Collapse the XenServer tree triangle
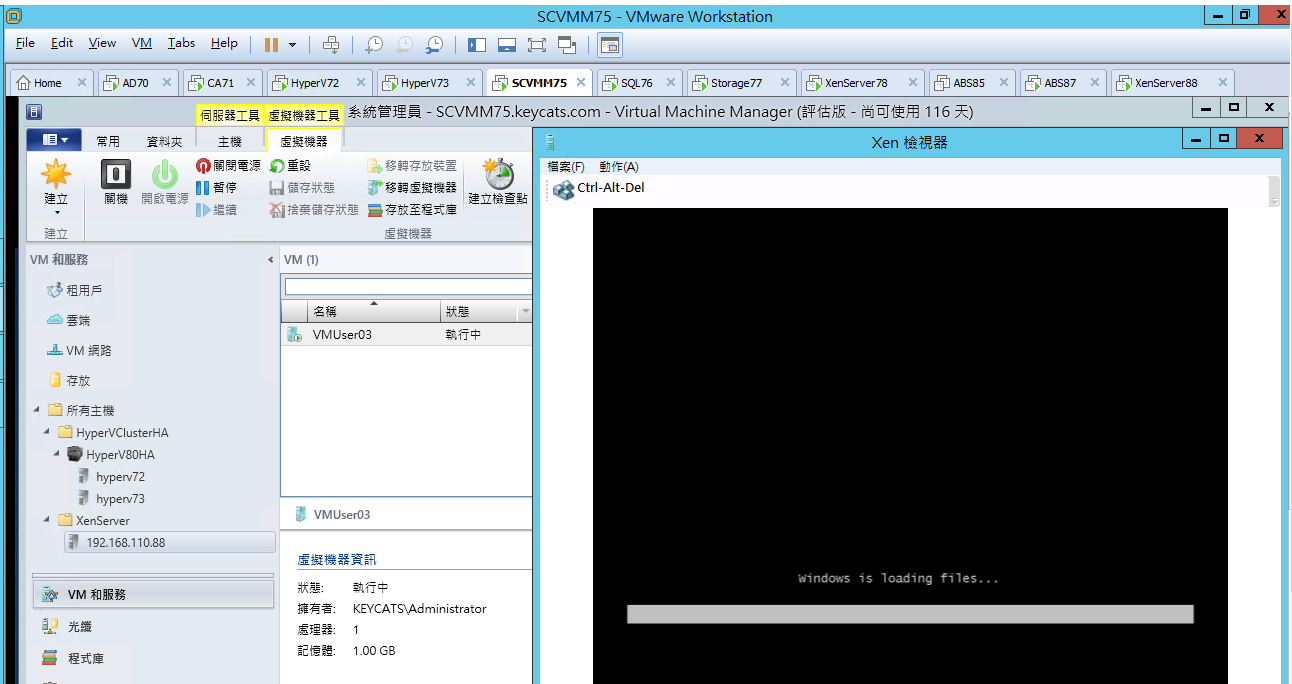The height and width of the screenshot is (684, 1292). coord(47,520)
